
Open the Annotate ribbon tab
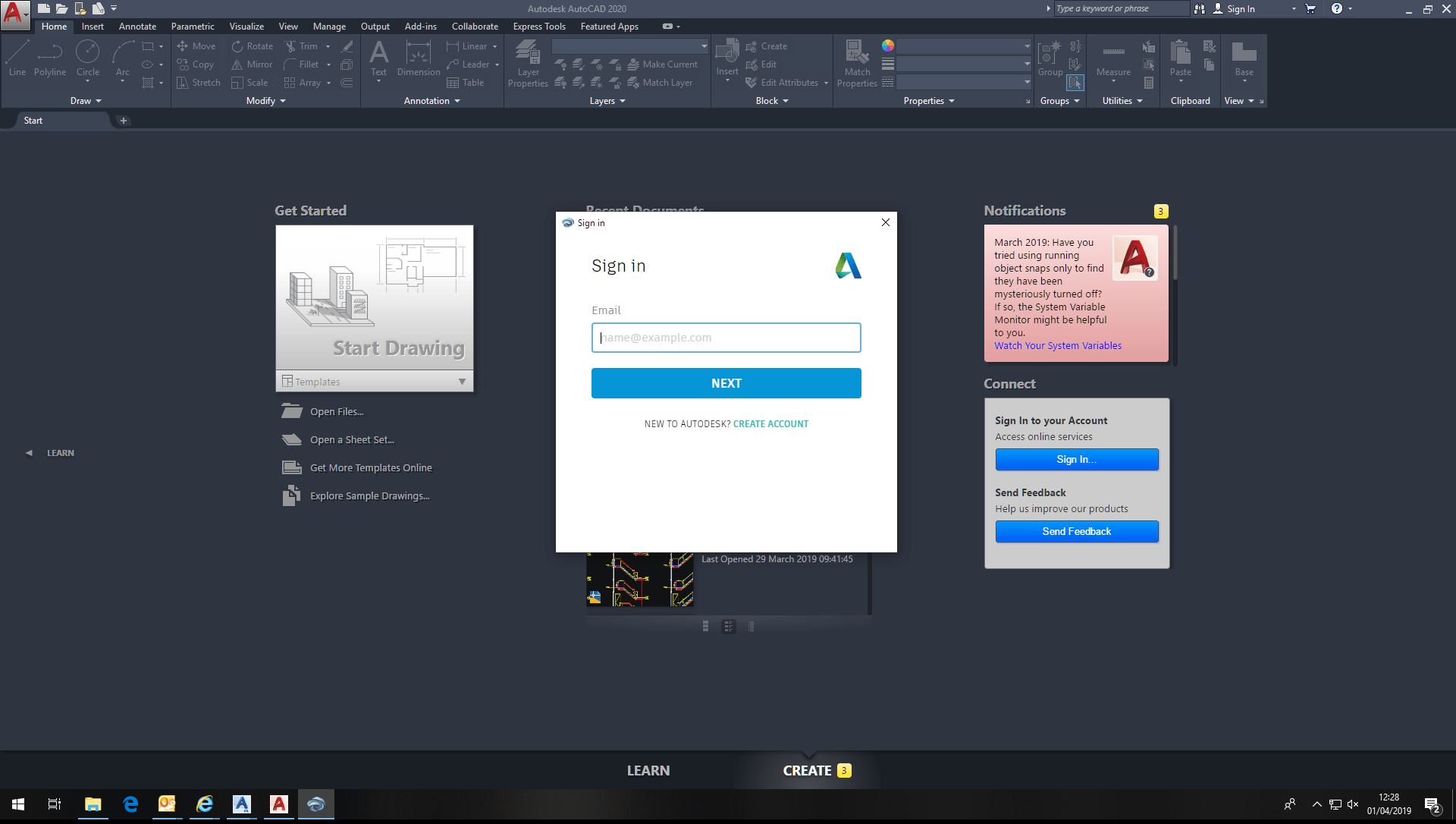click(x=137, y=27)
